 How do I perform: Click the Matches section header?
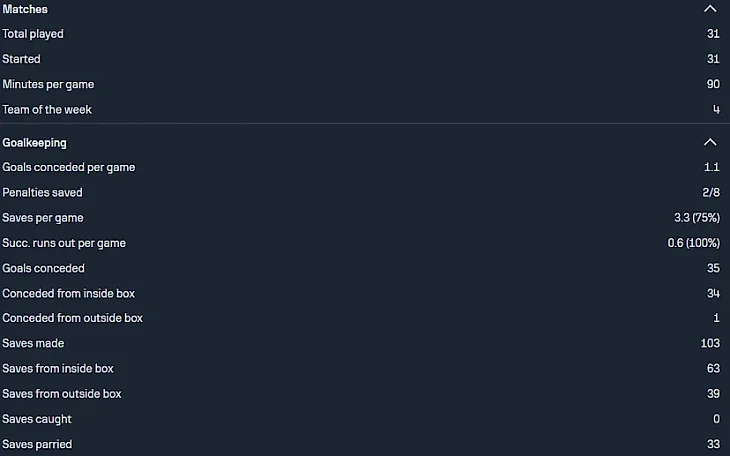(x=25, y=9)
